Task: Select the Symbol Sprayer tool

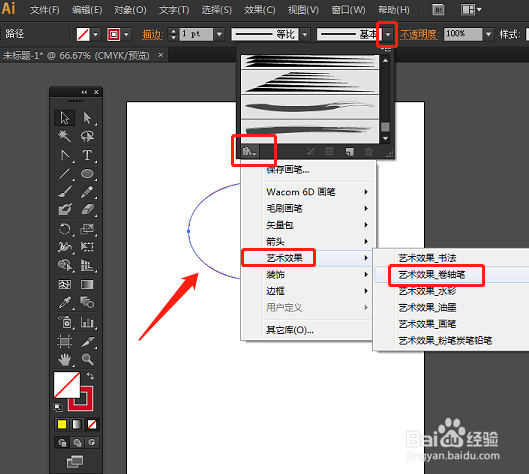Action: pyautogui.click(x=64, y=322)
